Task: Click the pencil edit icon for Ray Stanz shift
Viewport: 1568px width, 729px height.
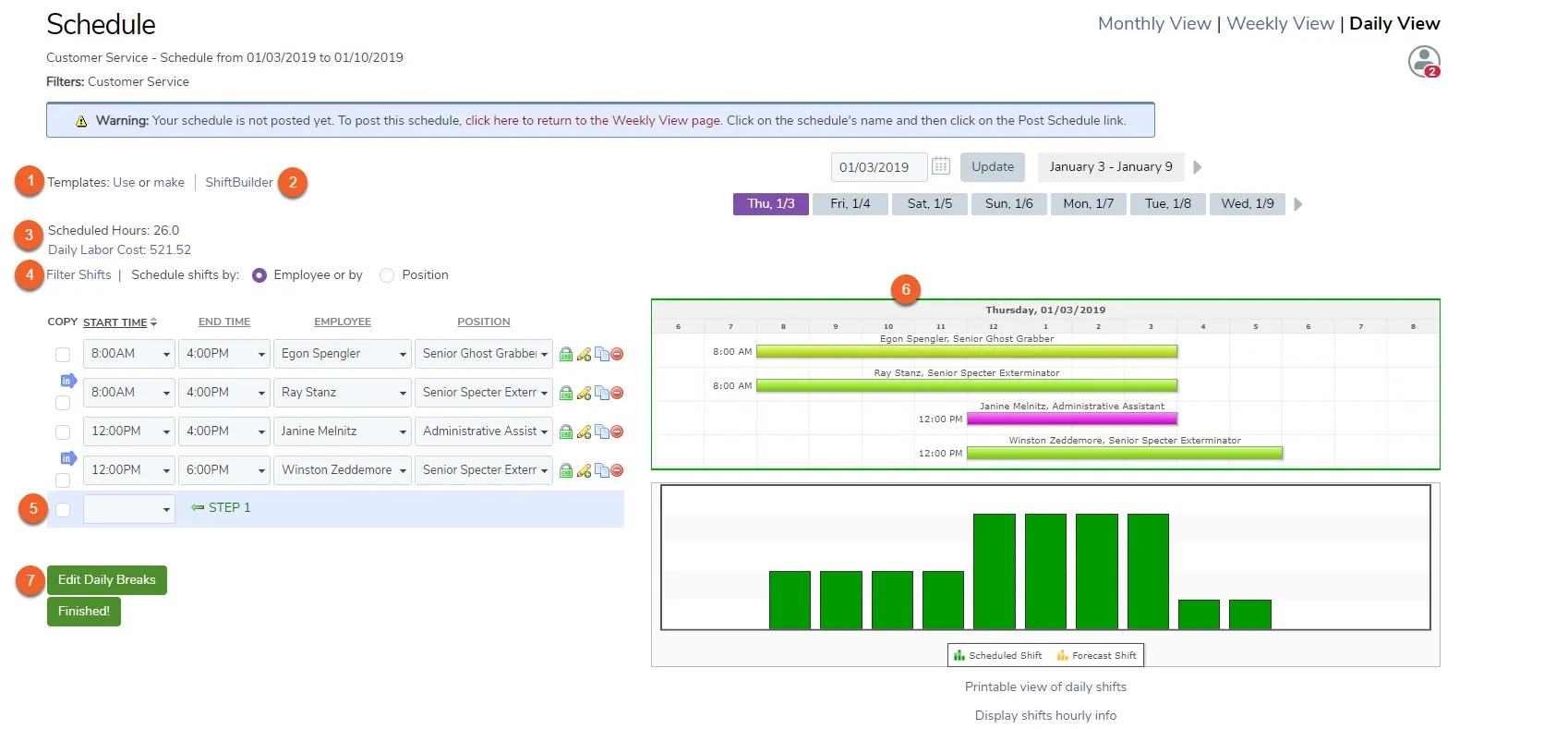Action: pyautogui.click(x=584, y=394)
